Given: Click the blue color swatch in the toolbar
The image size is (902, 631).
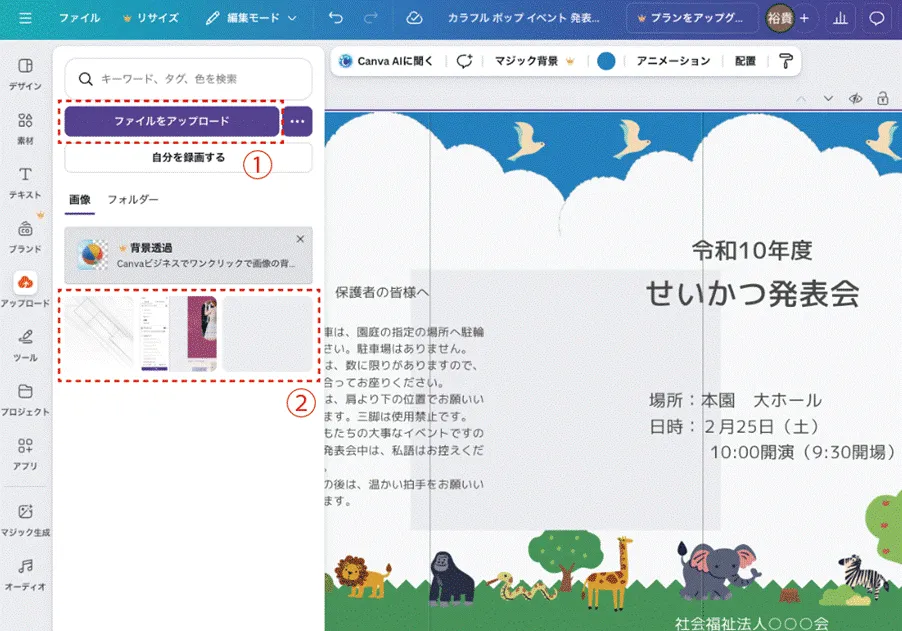Looking at the screenshot, I should [x=605, y=61].
